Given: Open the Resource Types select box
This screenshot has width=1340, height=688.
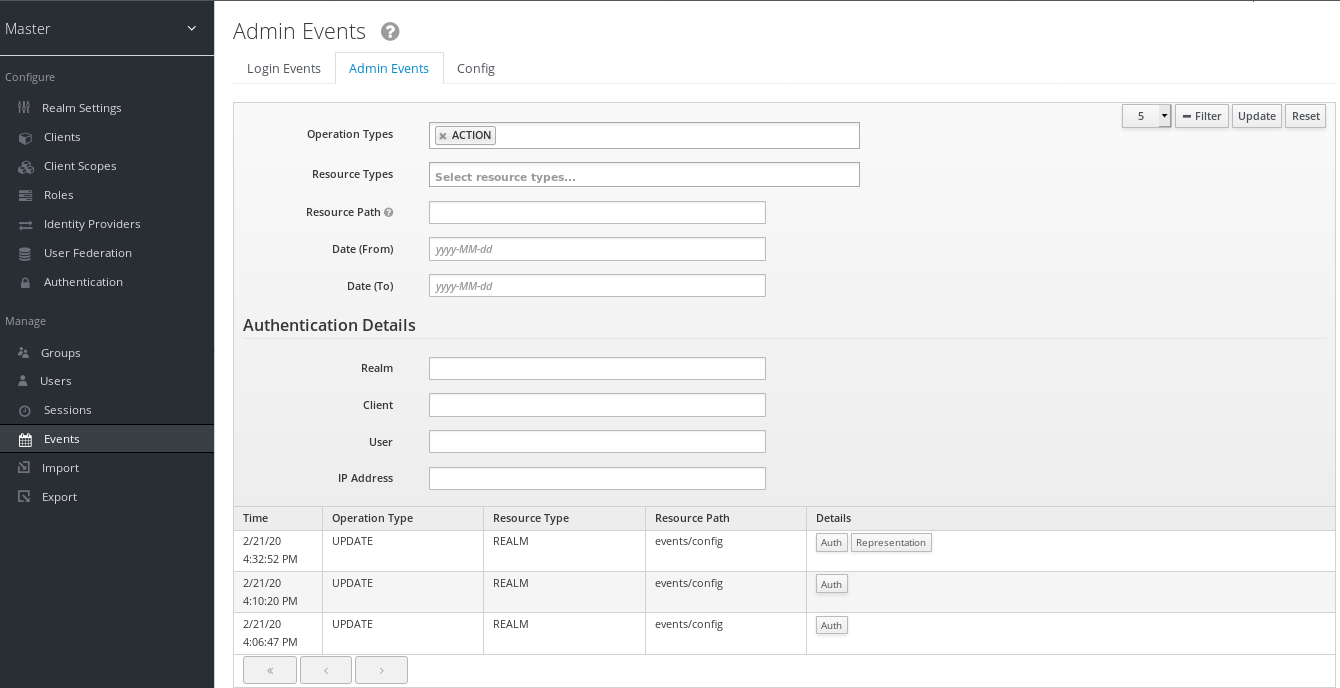Looking at the screenshot, I should pos(644,175).
